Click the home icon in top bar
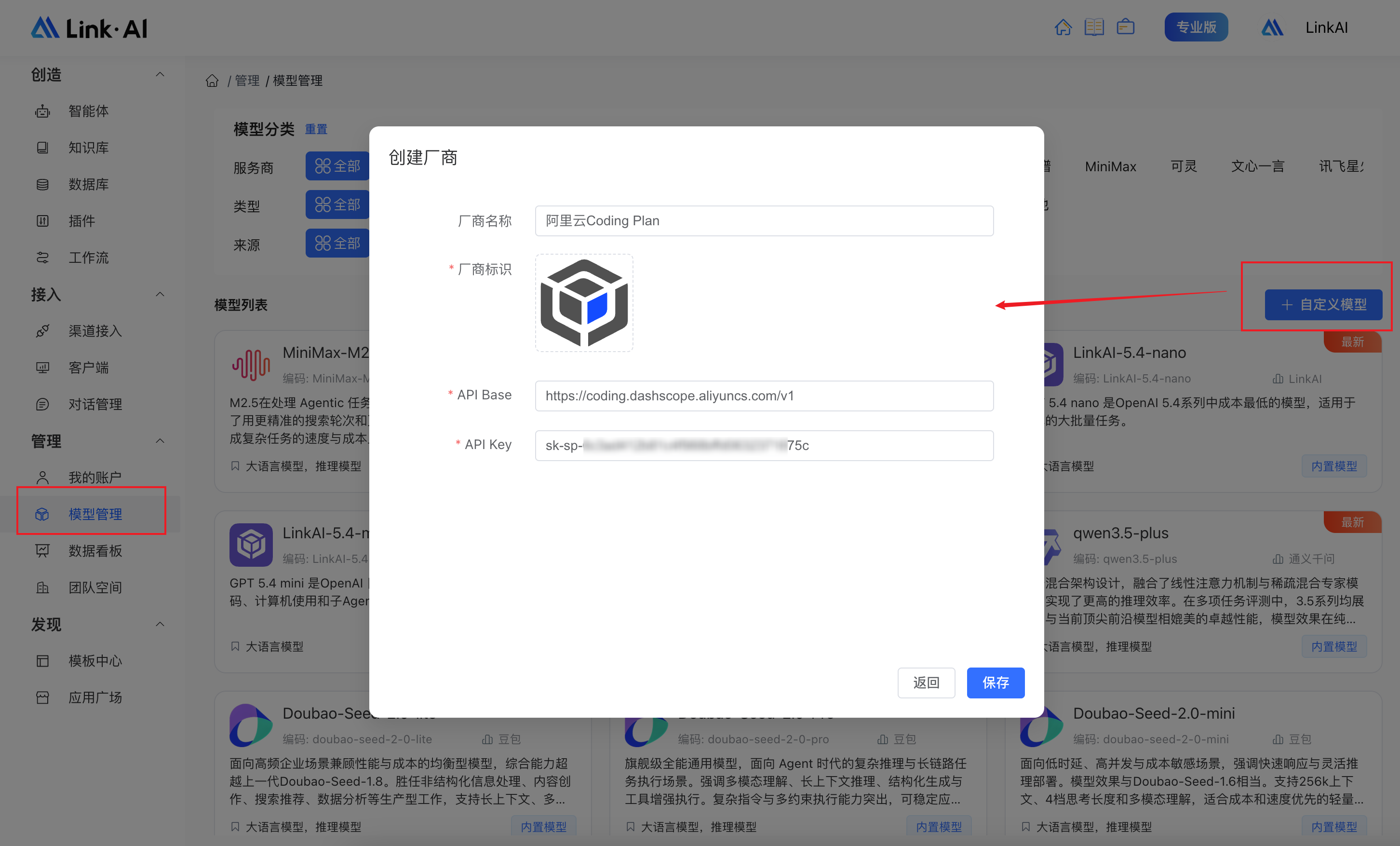This screenshot has height=846, width=1400. point(1063,27)
